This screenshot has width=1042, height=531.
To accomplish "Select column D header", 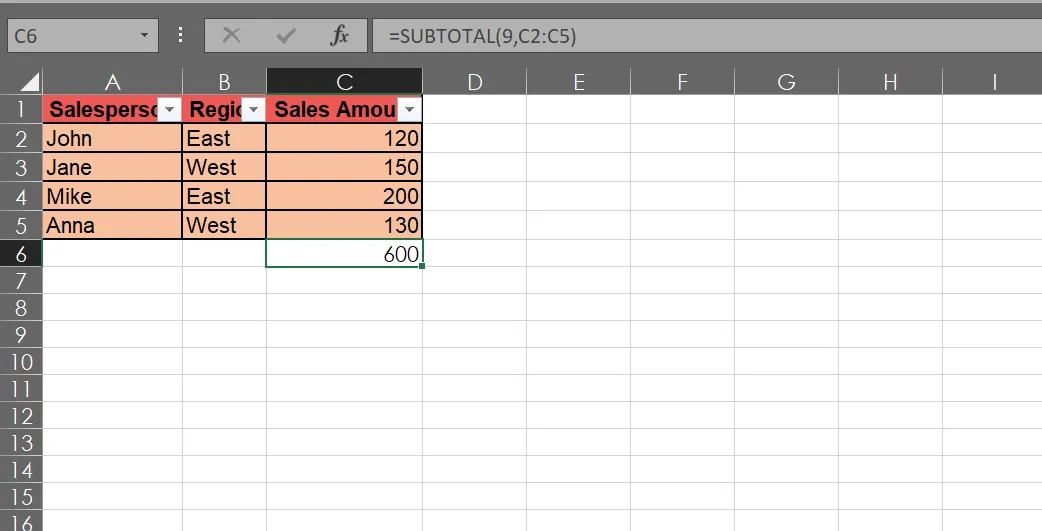I will (x=474, y=82).
